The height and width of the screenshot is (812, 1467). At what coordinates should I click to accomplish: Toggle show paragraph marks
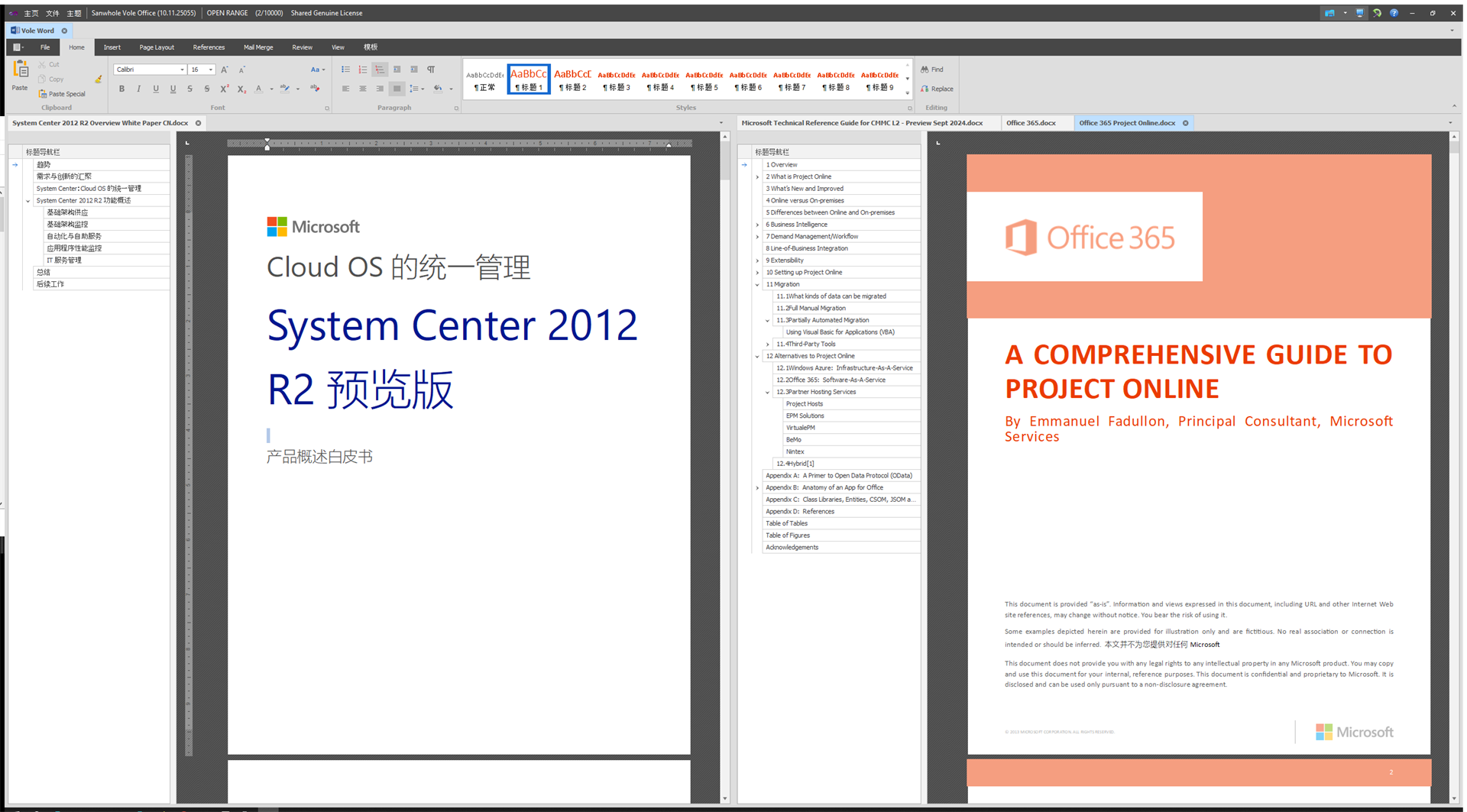tap(431, 70)
